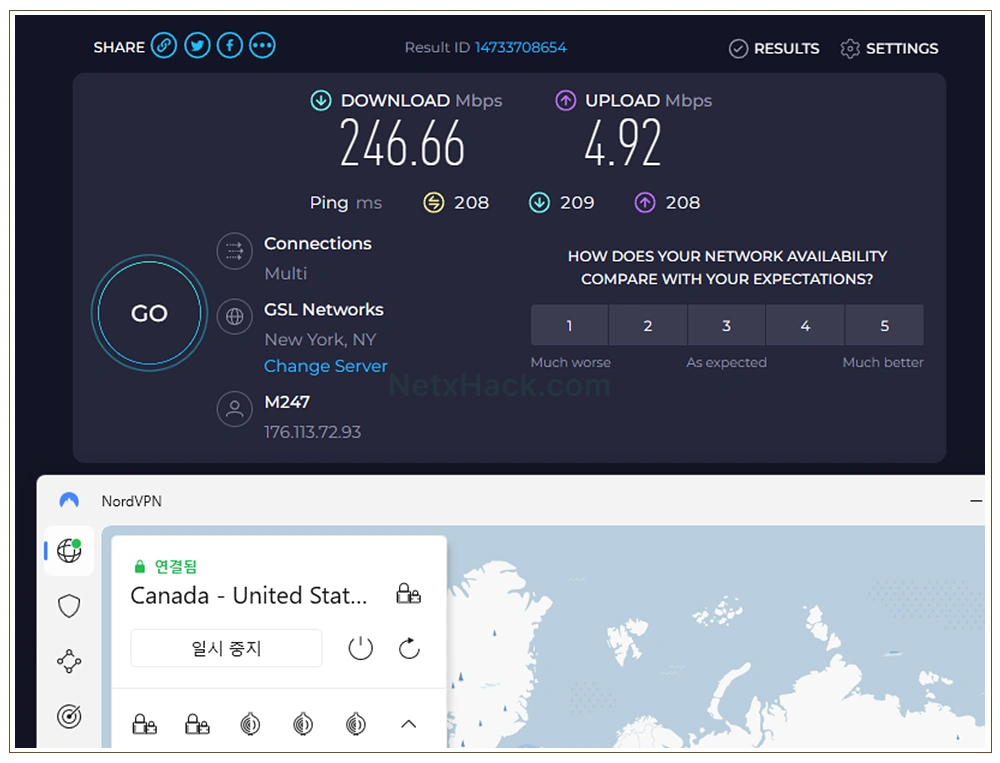
Task: Click Change Server link
Action: click(326, 366)
